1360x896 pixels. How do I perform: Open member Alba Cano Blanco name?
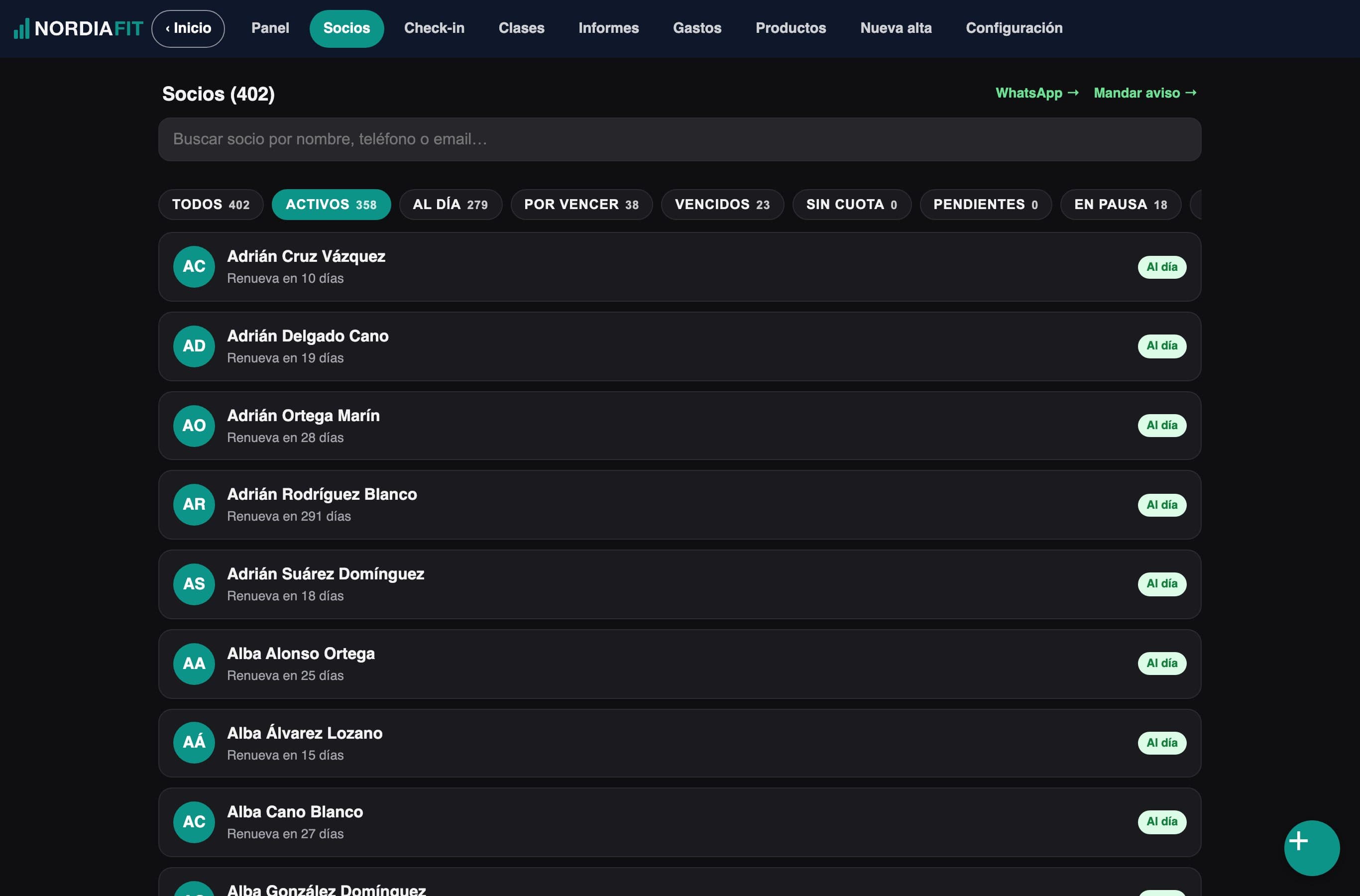[295, 812]
